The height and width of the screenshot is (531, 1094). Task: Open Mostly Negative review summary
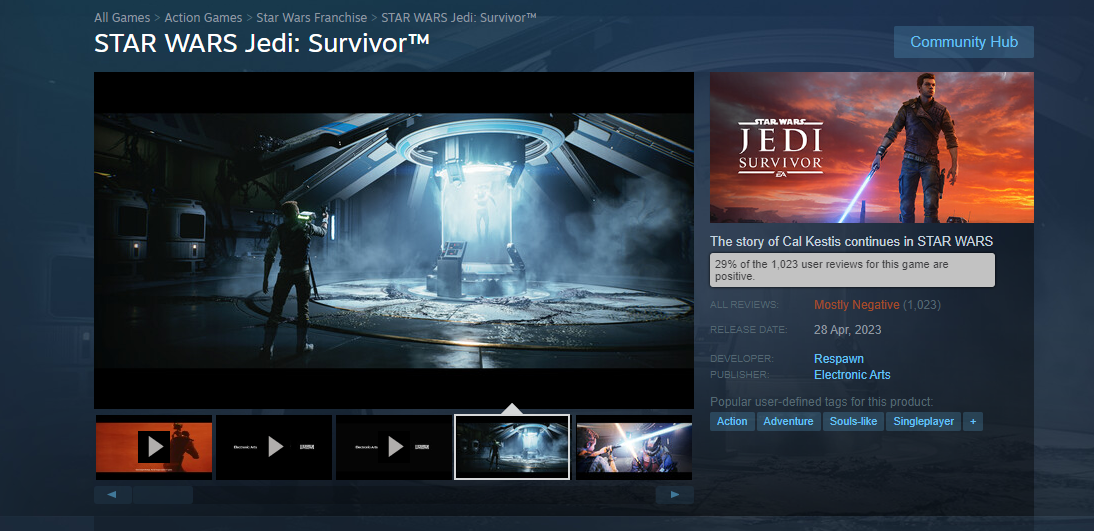(856, 305)
